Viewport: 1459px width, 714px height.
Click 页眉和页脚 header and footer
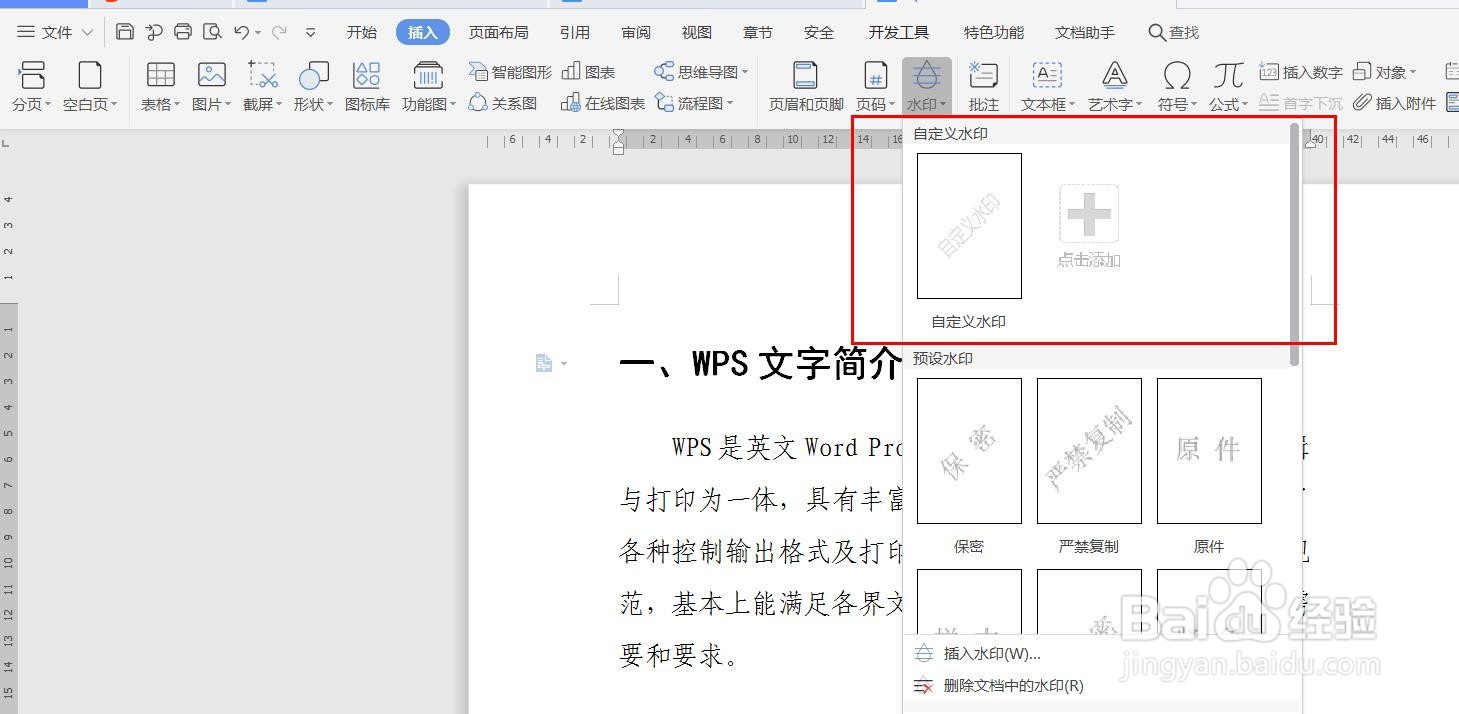(x=806, y=85)
